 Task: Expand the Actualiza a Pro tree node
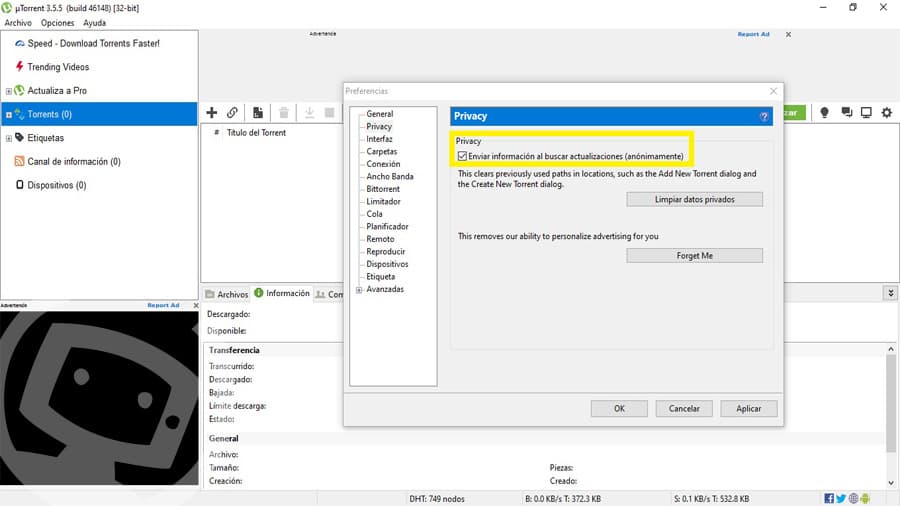pos(9,91)
